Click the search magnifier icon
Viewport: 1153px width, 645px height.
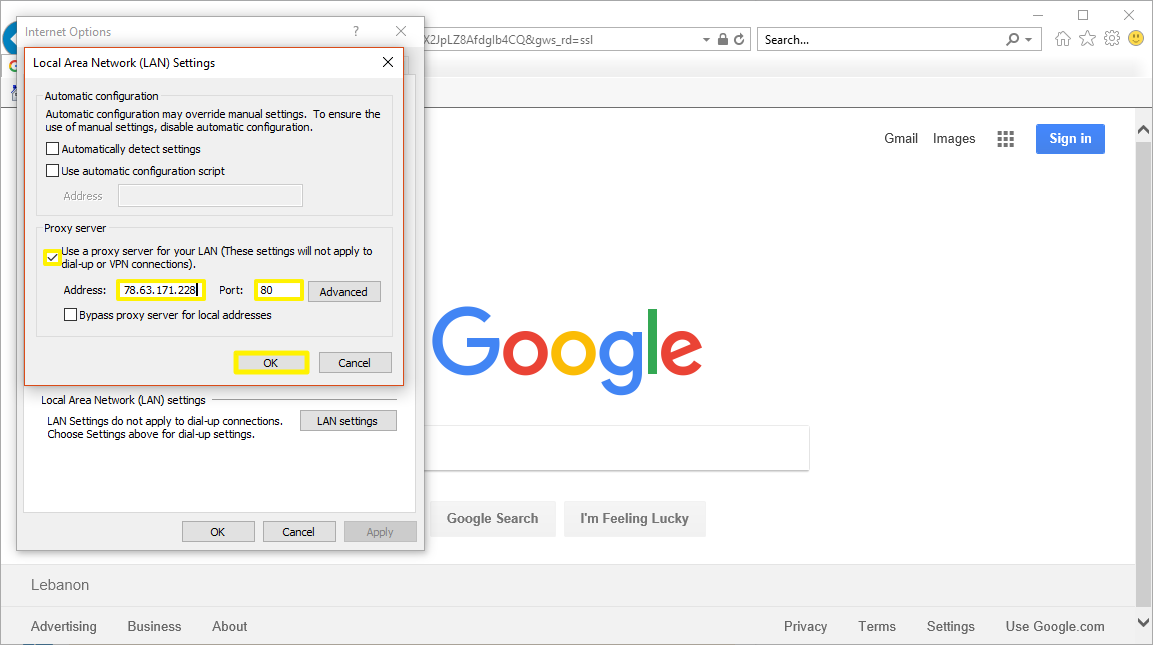(1013, 39)
